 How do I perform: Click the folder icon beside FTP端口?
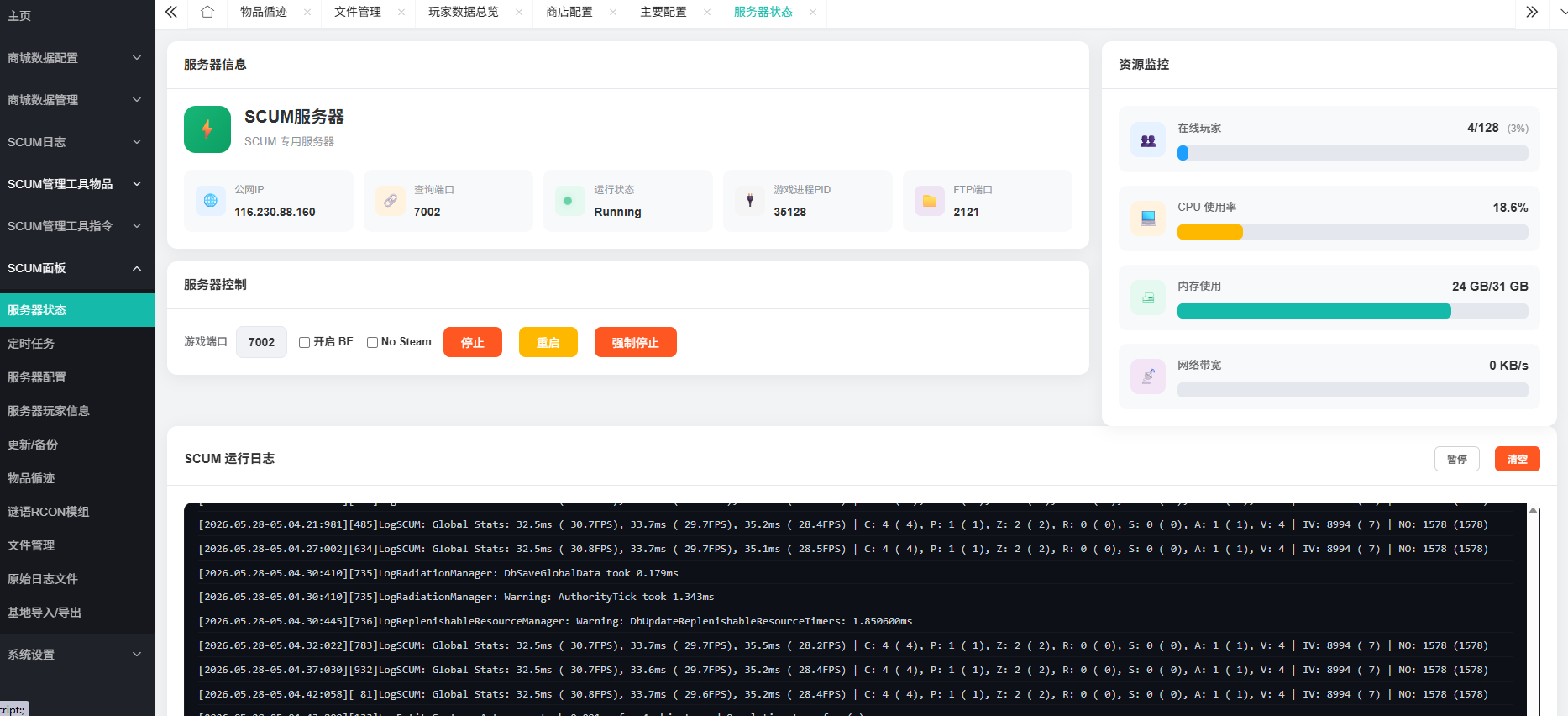coord(930,201)
